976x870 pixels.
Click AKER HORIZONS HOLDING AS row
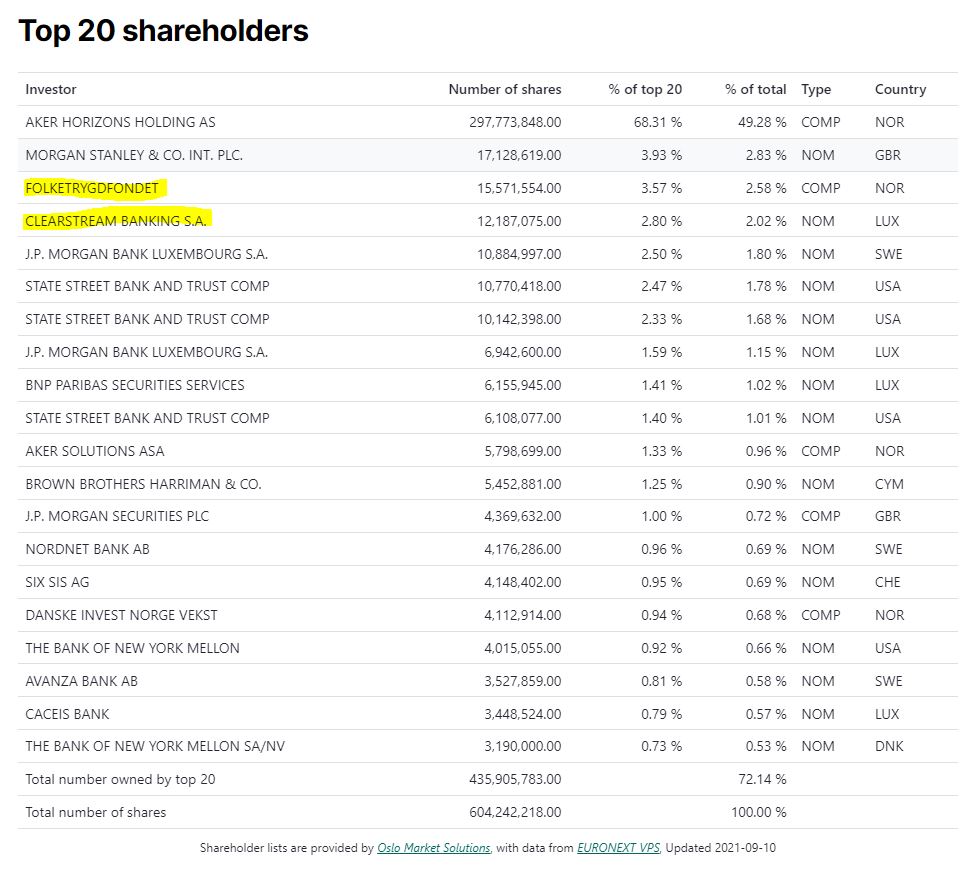click(120, 122)
